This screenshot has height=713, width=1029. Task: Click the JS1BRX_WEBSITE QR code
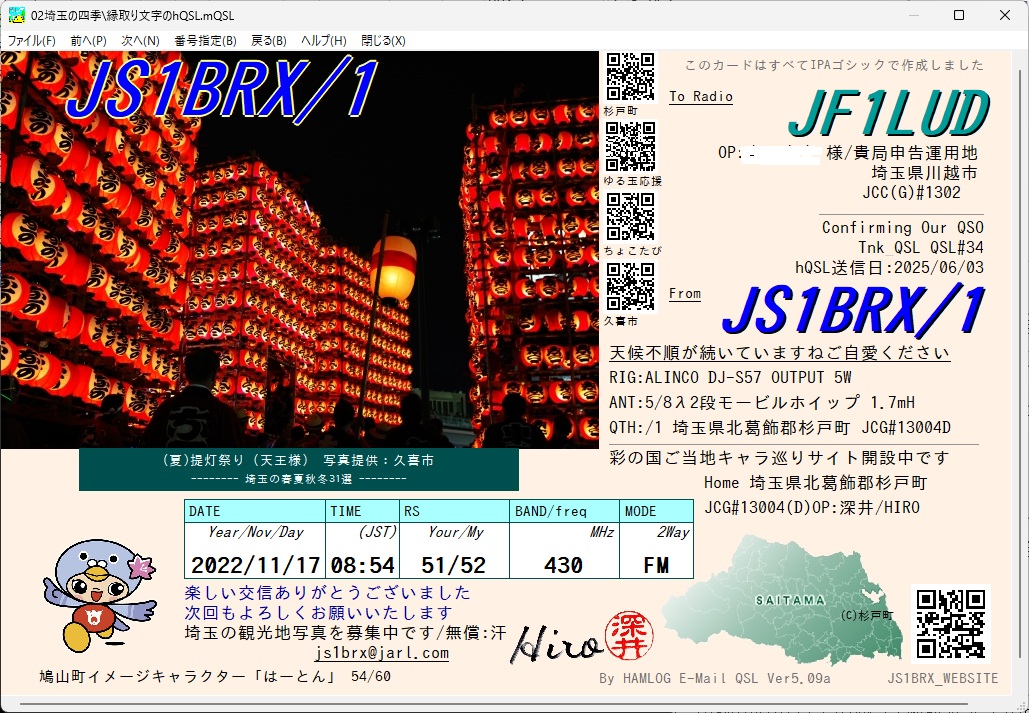point(951,623)
